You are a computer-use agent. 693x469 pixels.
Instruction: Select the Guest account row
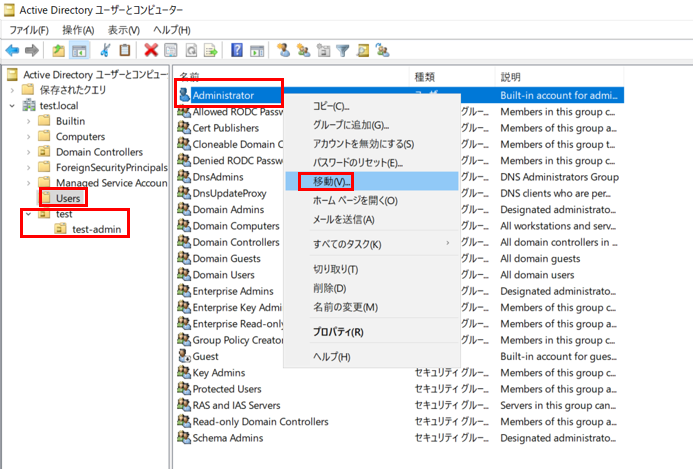[205, 356]
